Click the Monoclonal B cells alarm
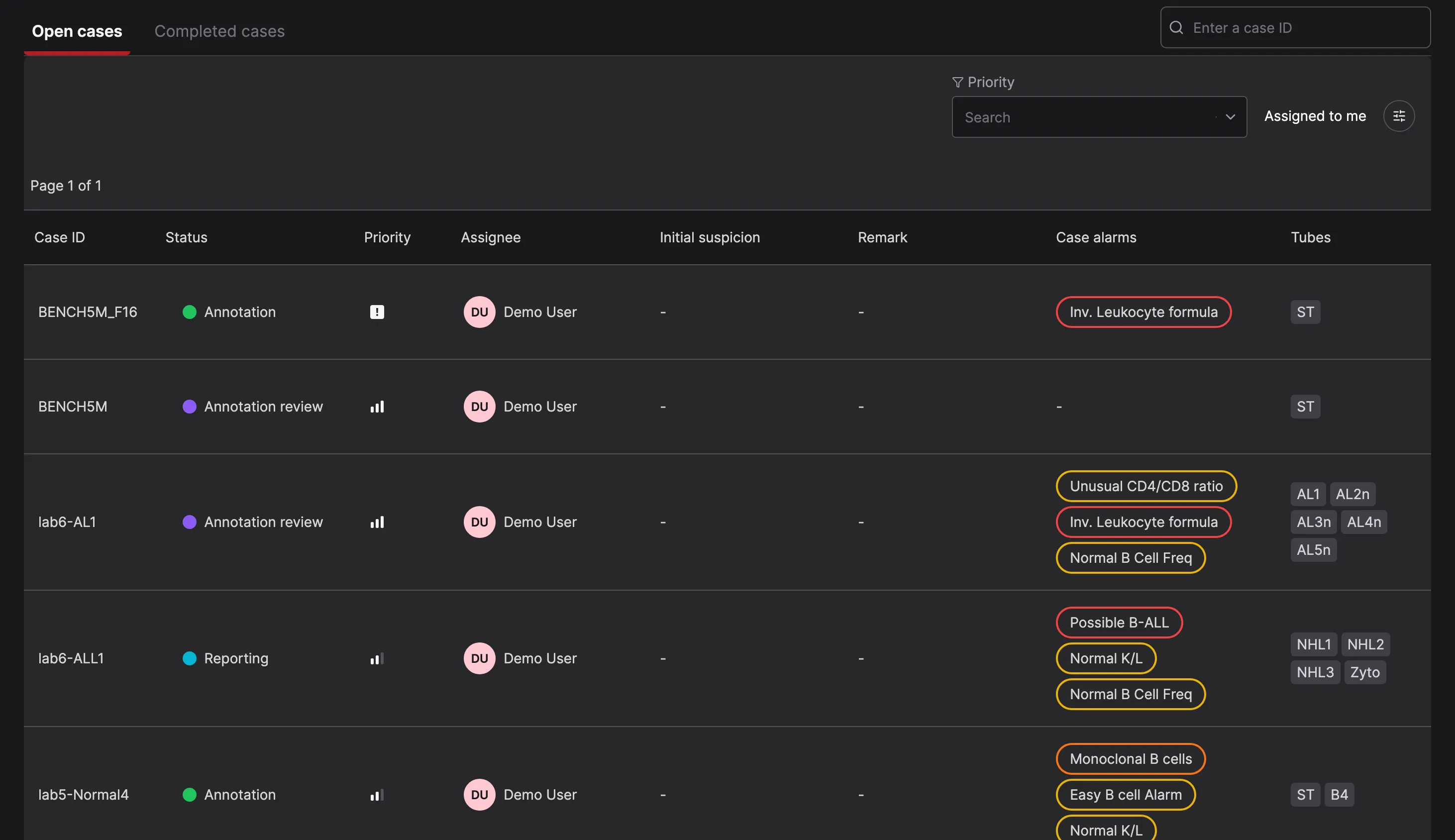 (x=1131, y=759)
